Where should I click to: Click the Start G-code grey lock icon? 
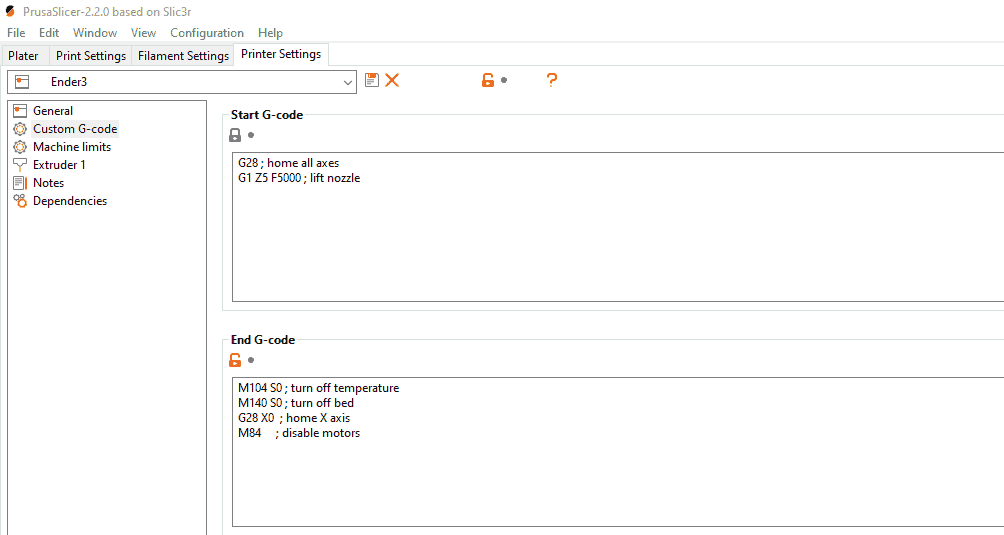tap(235, 135)
